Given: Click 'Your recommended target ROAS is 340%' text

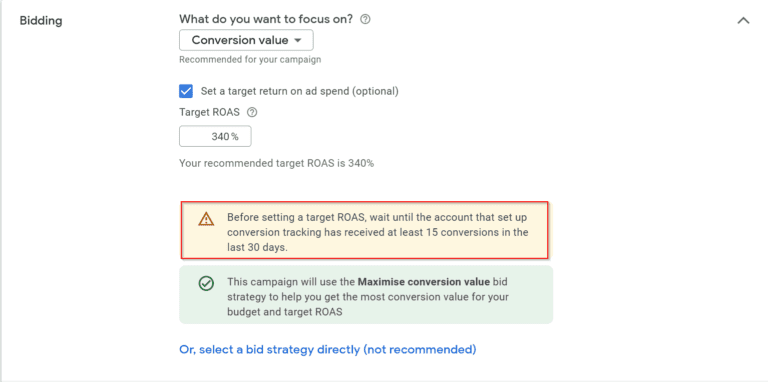Looking at the screenshot, I should (x=277, y=163).
